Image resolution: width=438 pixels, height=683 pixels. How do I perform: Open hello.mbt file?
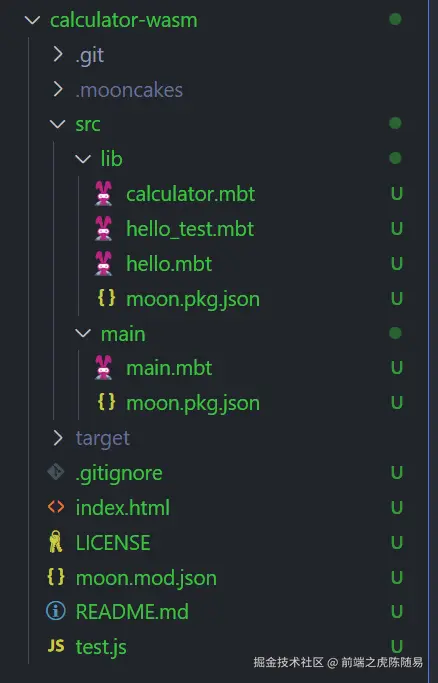169,264
